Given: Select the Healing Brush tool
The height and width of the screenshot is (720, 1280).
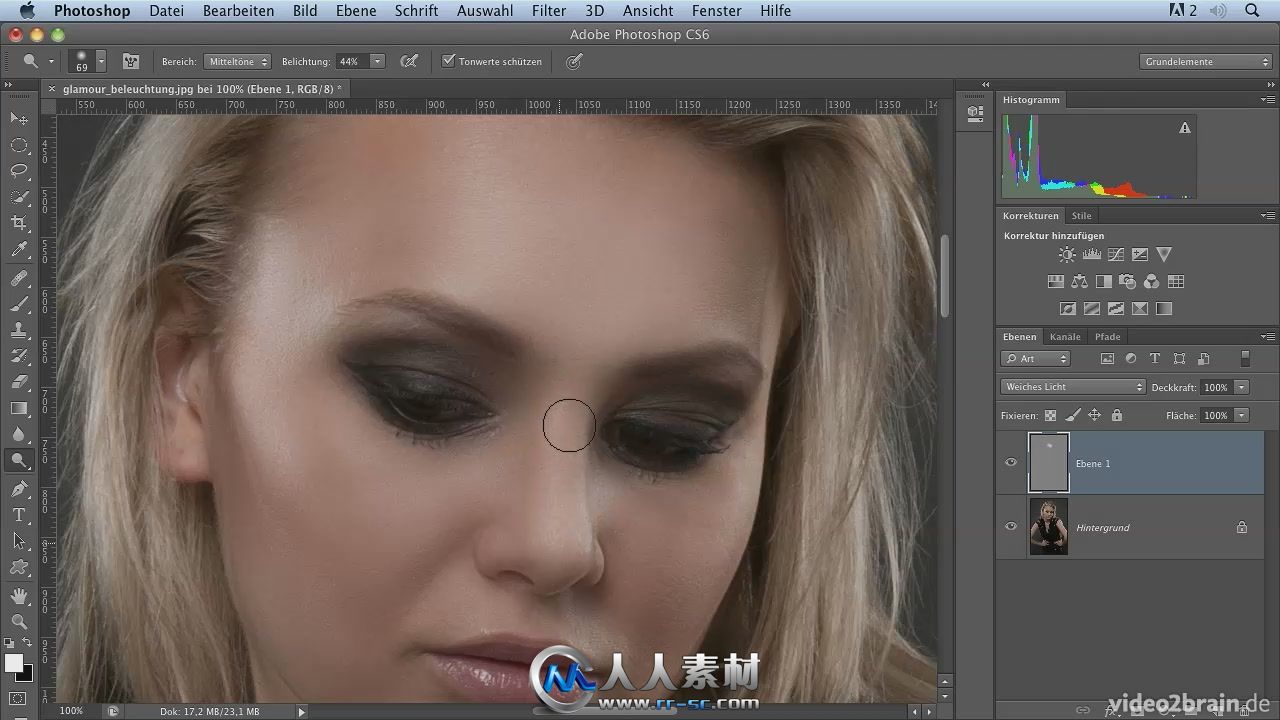Looking at the screenshot, I should (19, 279).
